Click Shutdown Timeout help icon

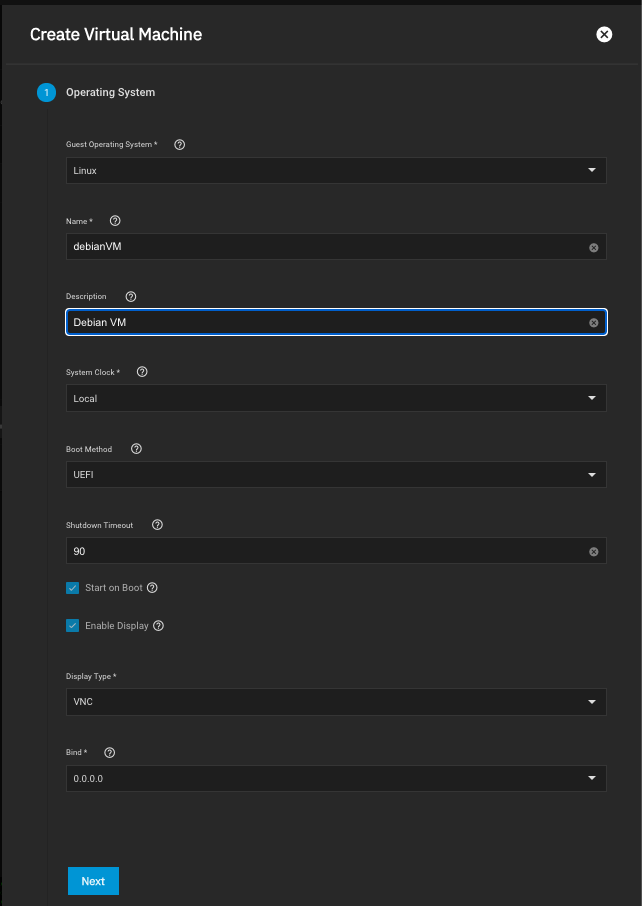pyautogui.click(x=157, y=524)
